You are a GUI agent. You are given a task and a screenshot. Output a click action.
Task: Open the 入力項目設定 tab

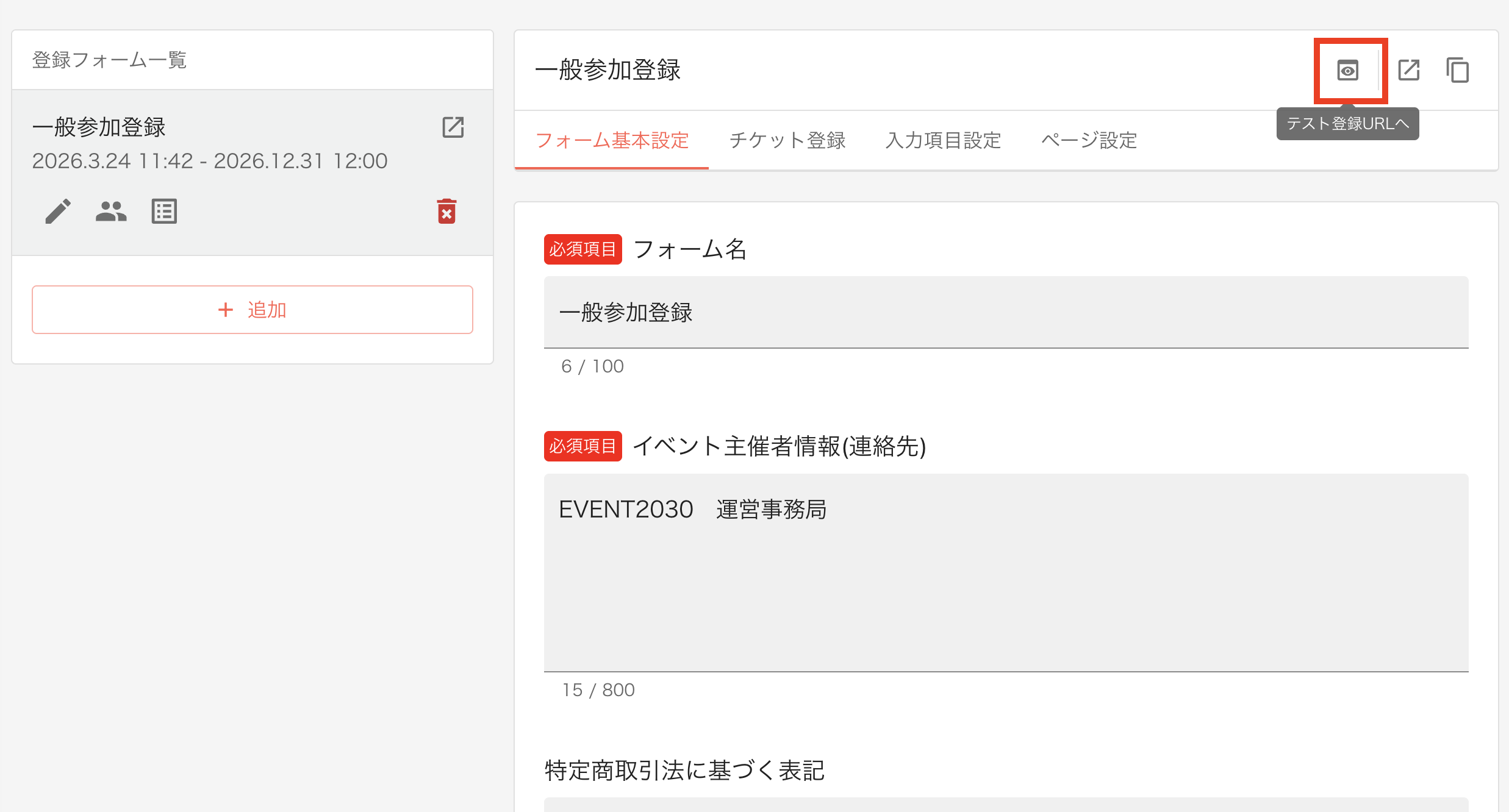(943, 141)
